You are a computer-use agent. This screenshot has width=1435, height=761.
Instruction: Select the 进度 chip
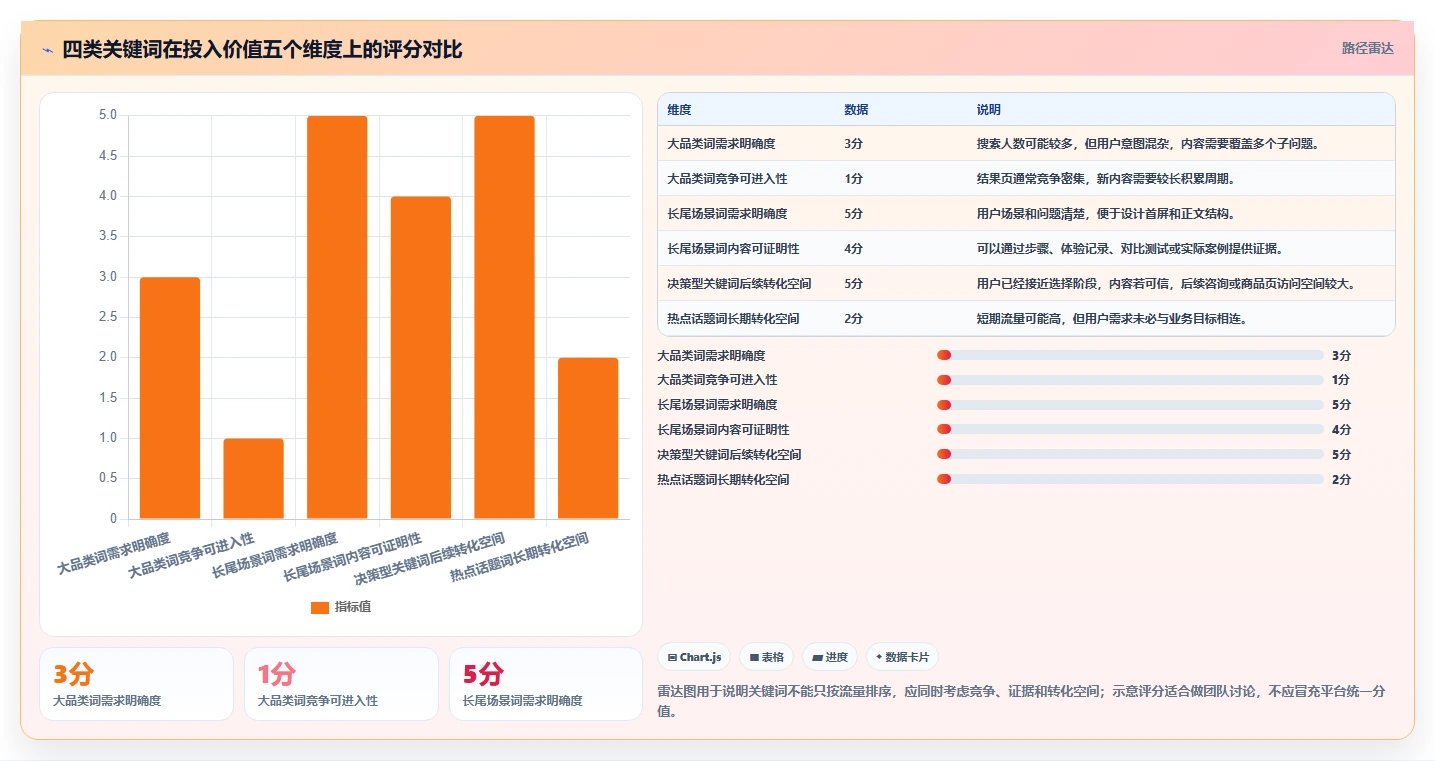click(x=830, y=657)
